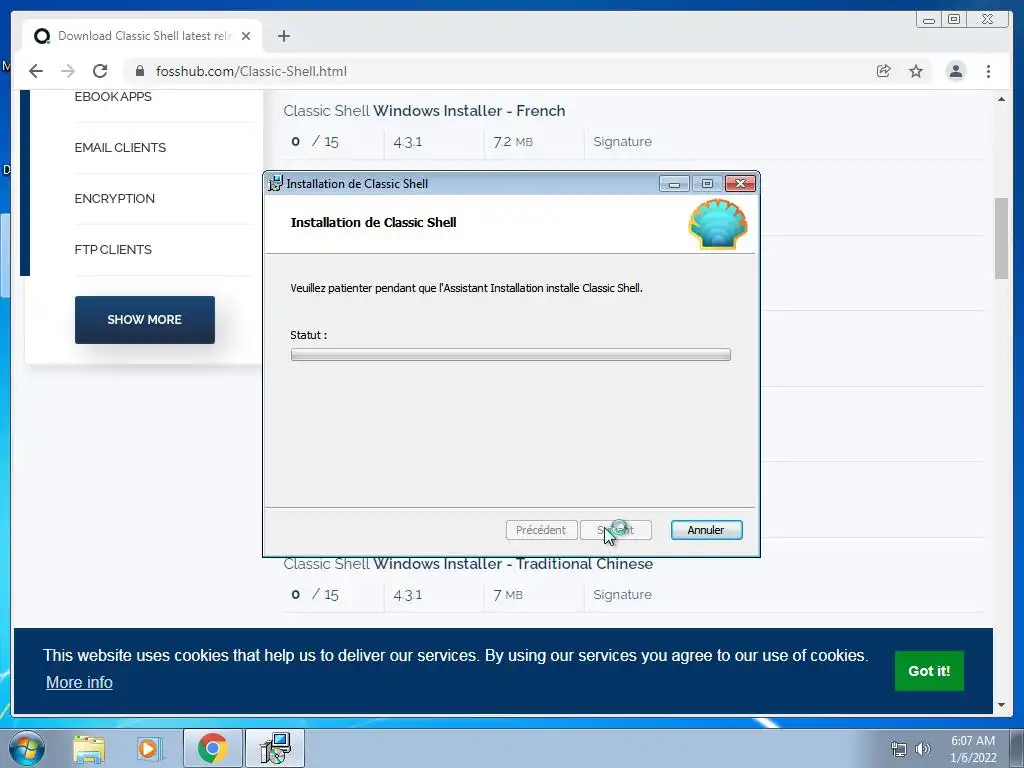The width and height of the screenshot is (1024, 768).
Task: Click page scrollbar down arrow
Action: click(x=1001, y=705)
